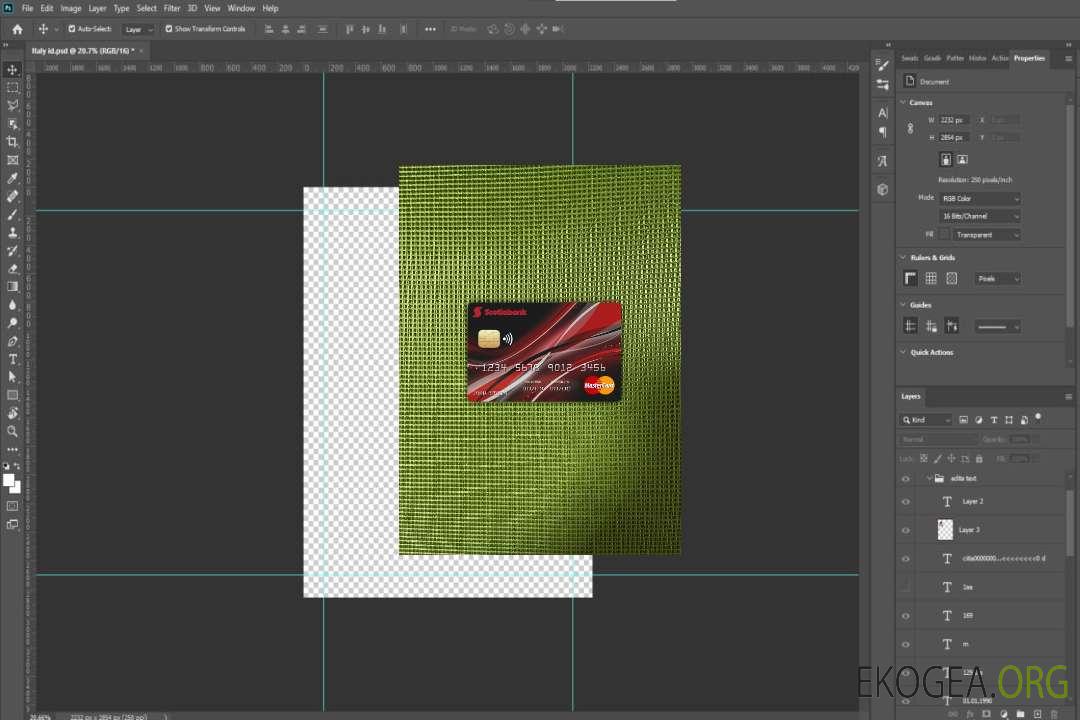Uncheck the Auto-Select checkbox

tap(73, 29)
